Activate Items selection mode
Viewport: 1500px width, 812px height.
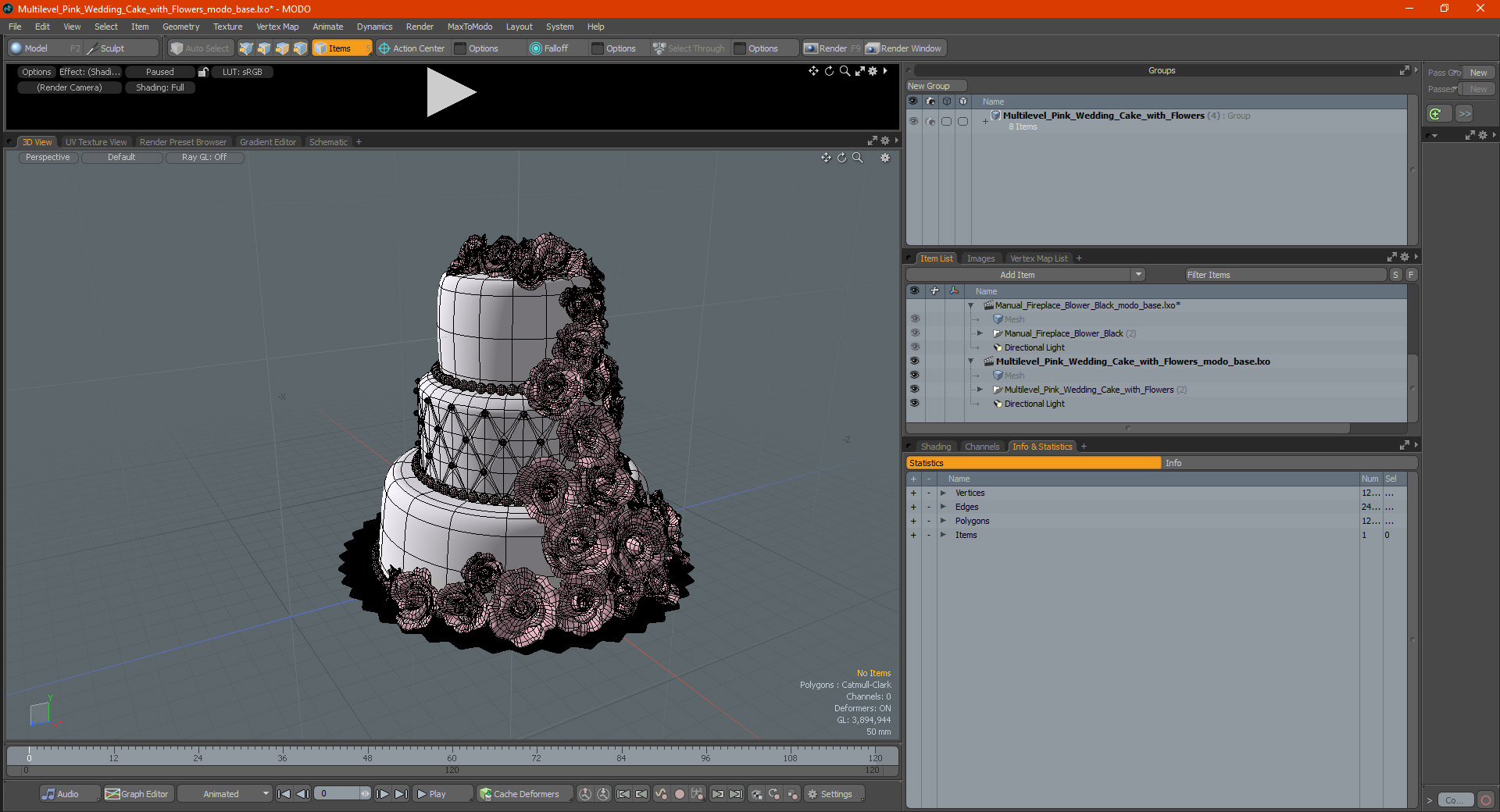pyautogui.click(x=341, y=48)
